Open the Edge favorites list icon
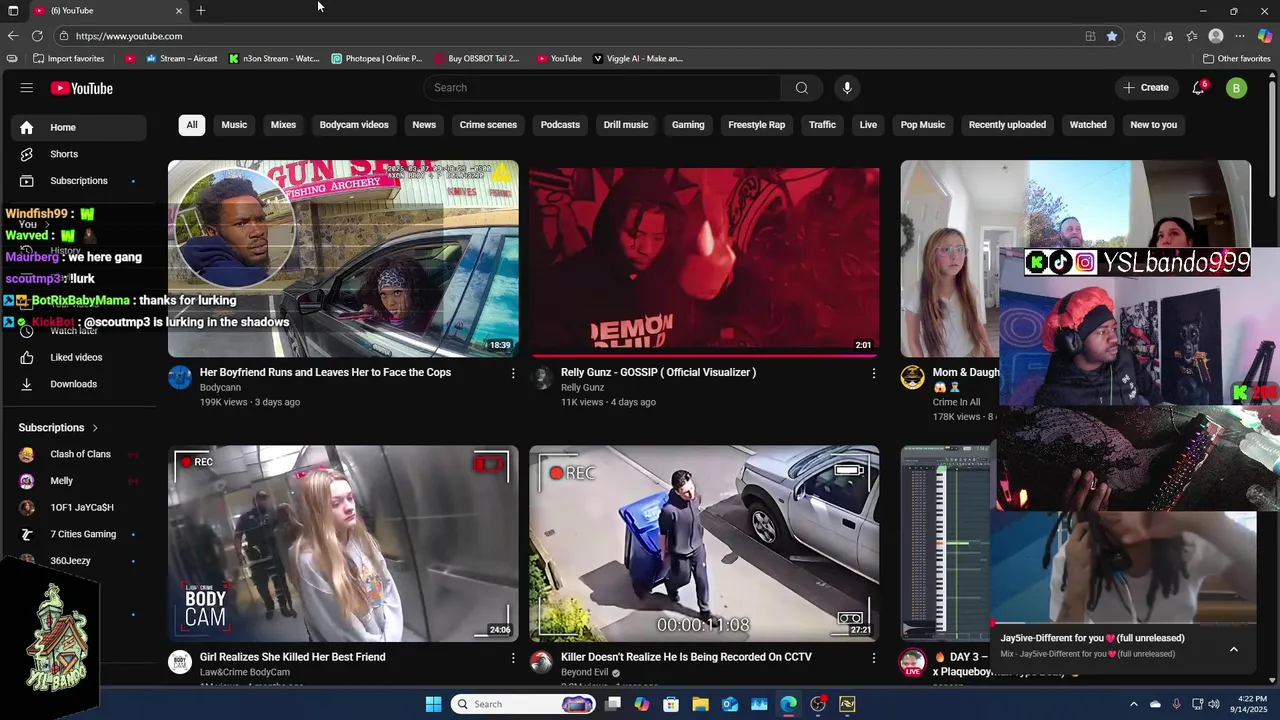 tap(1192, 36)
